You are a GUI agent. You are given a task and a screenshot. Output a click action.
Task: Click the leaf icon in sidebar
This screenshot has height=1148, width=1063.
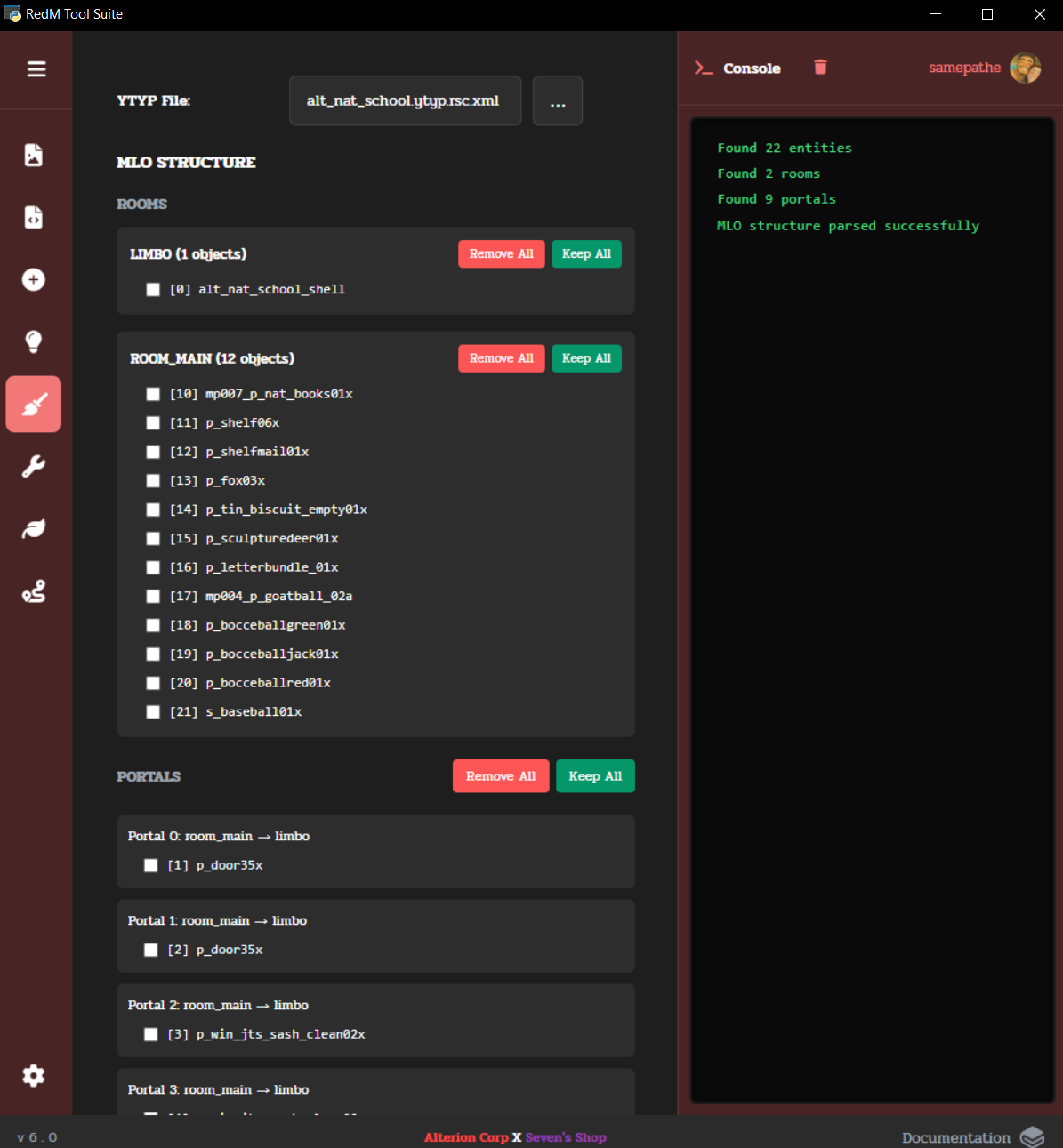pyautogui.click(x=34, y=529)
